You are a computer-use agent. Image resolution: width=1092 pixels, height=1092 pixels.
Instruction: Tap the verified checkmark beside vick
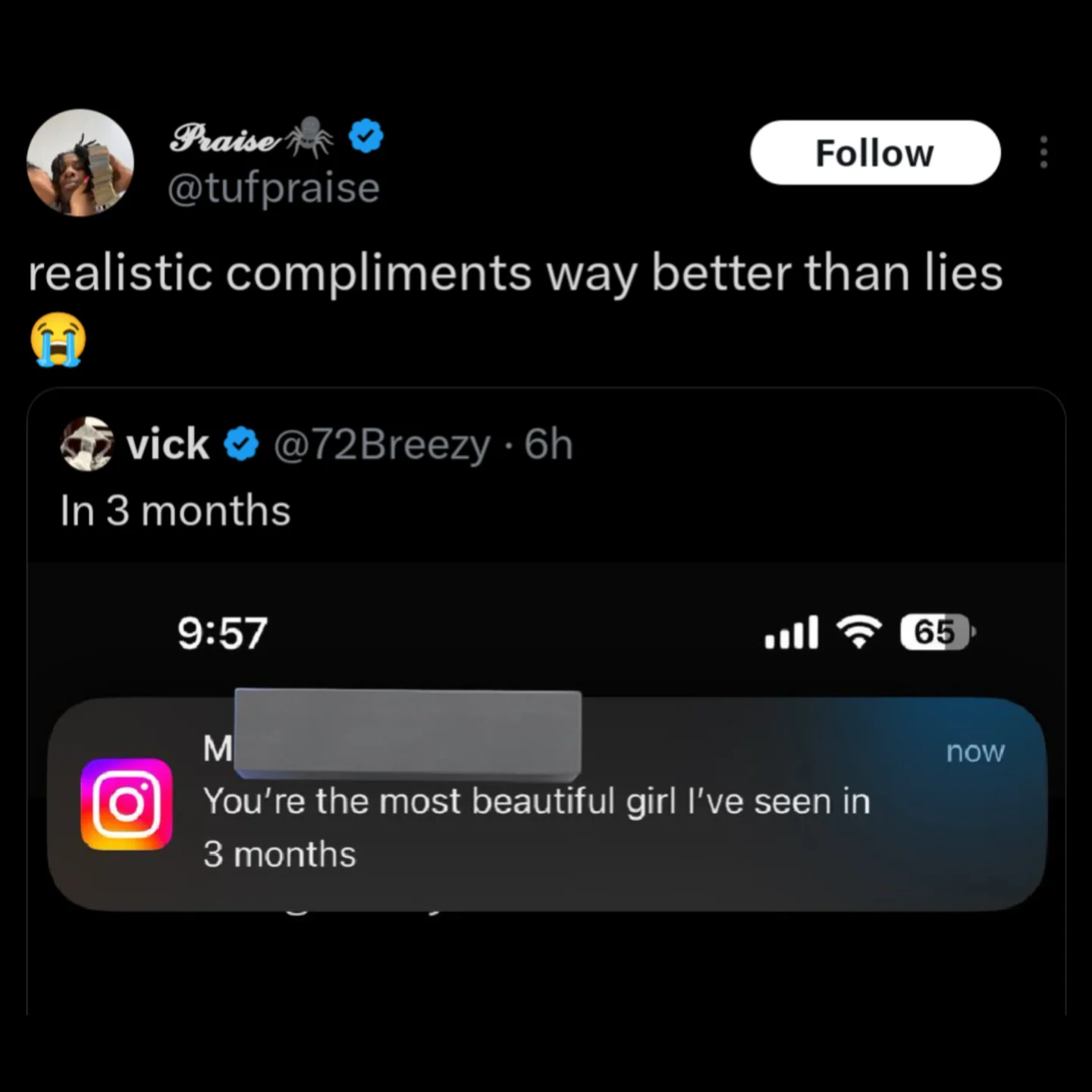(240, 444)
